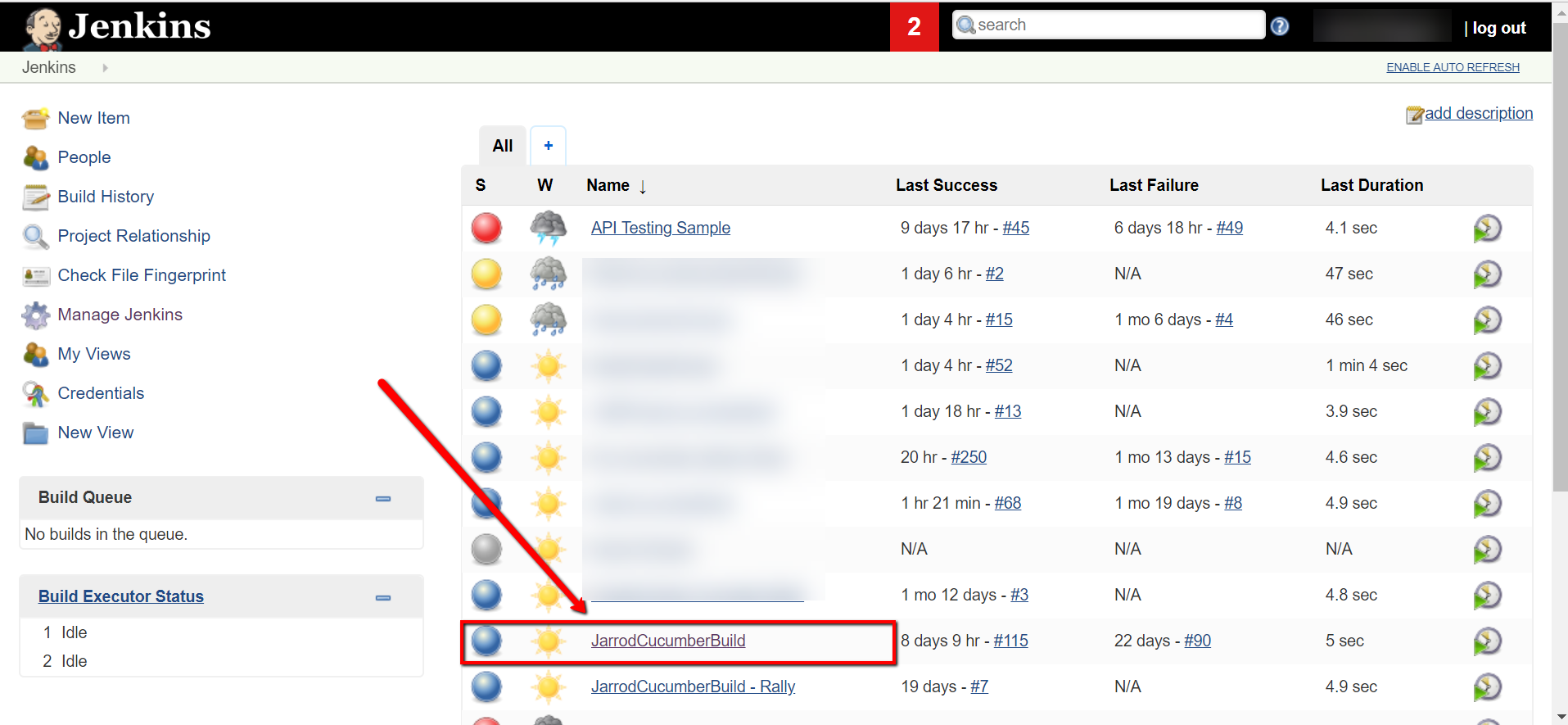Open build #7 of JarrodCucumberBuild - Rally
This screenshot has height=725, width=1568.
[x=979, y=686]
